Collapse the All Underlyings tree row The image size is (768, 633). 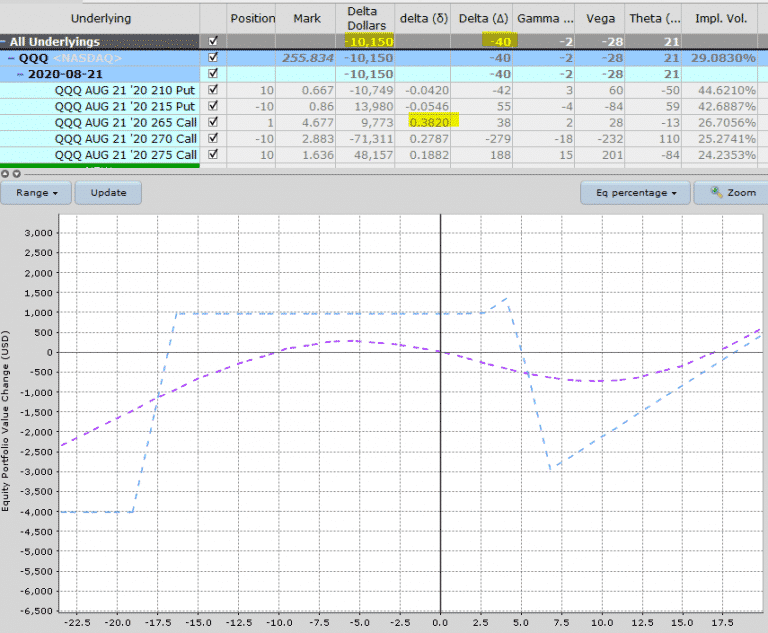pos(4,41)
